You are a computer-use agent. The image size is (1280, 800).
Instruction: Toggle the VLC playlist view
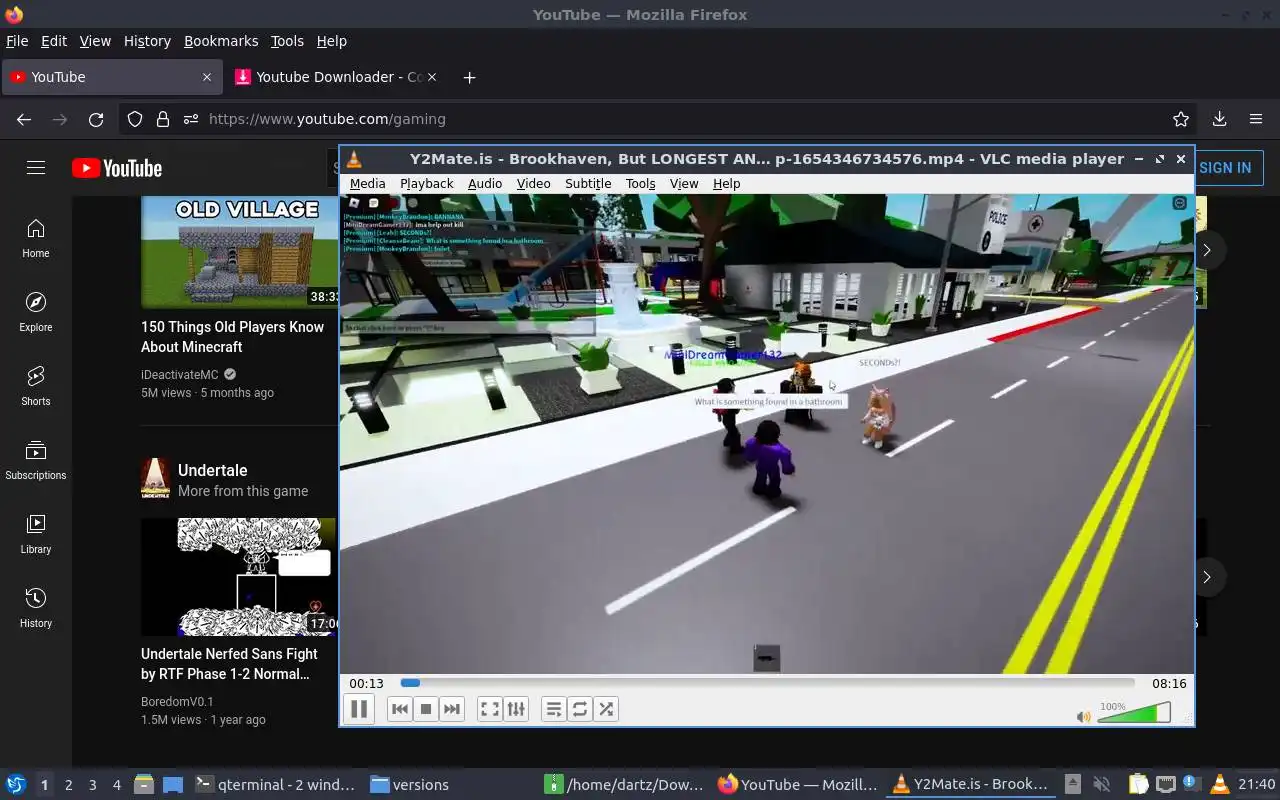coord(553,709)
